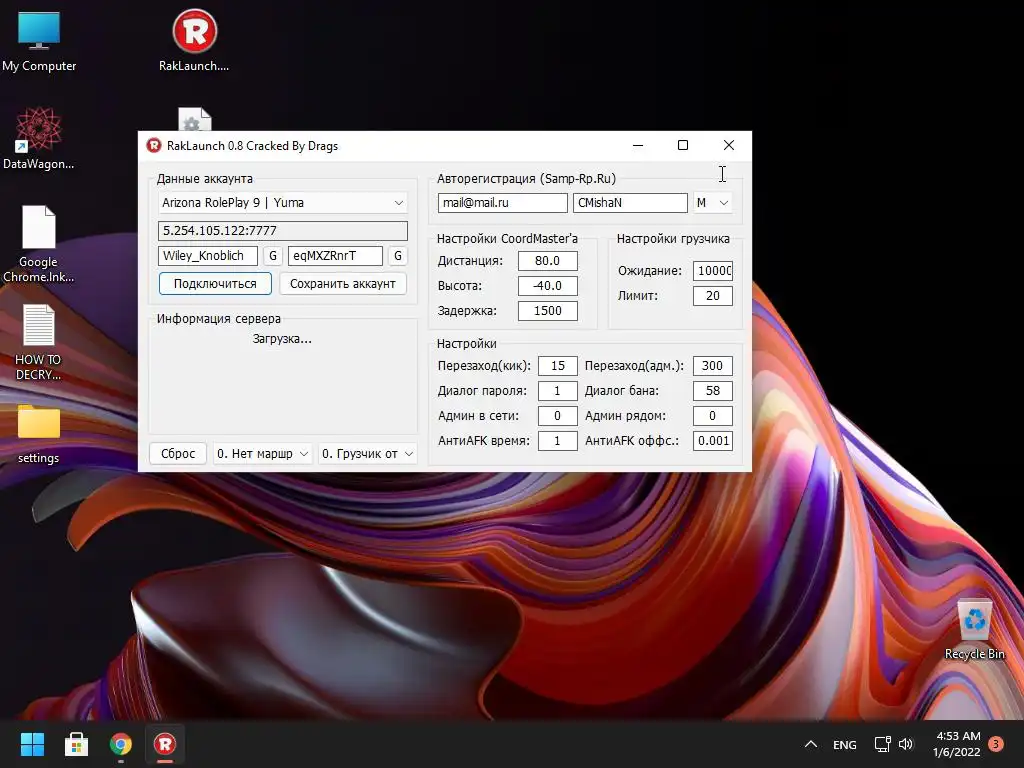Close the RakLaunch window

[729, 145]
